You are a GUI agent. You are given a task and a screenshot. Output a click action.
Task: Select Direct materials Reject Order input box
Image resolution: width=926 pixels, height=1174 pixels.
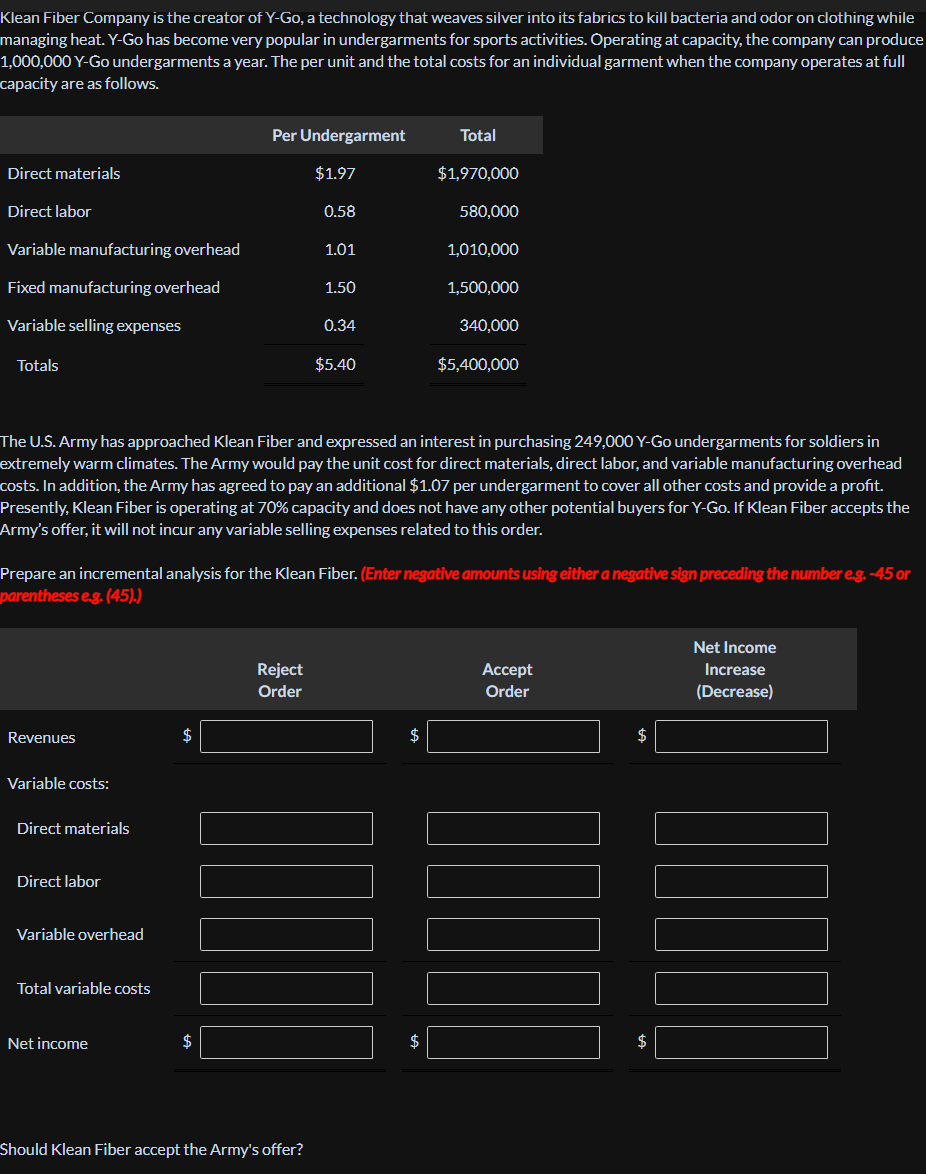tap(286, 828)
